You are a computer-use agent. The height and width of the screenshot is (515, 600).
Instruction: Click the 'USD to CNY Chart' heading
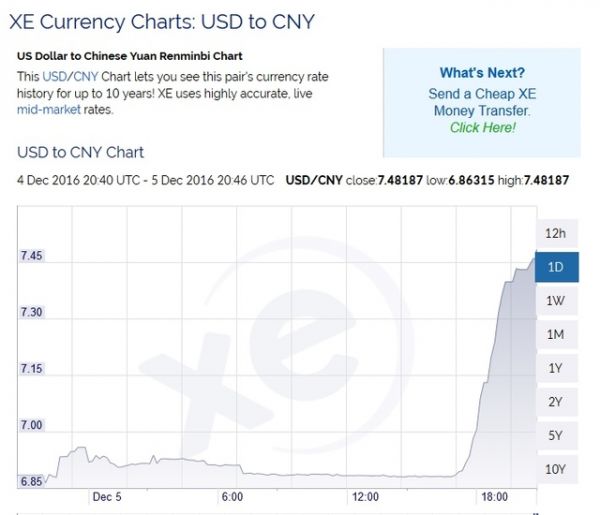pos(81,152)
